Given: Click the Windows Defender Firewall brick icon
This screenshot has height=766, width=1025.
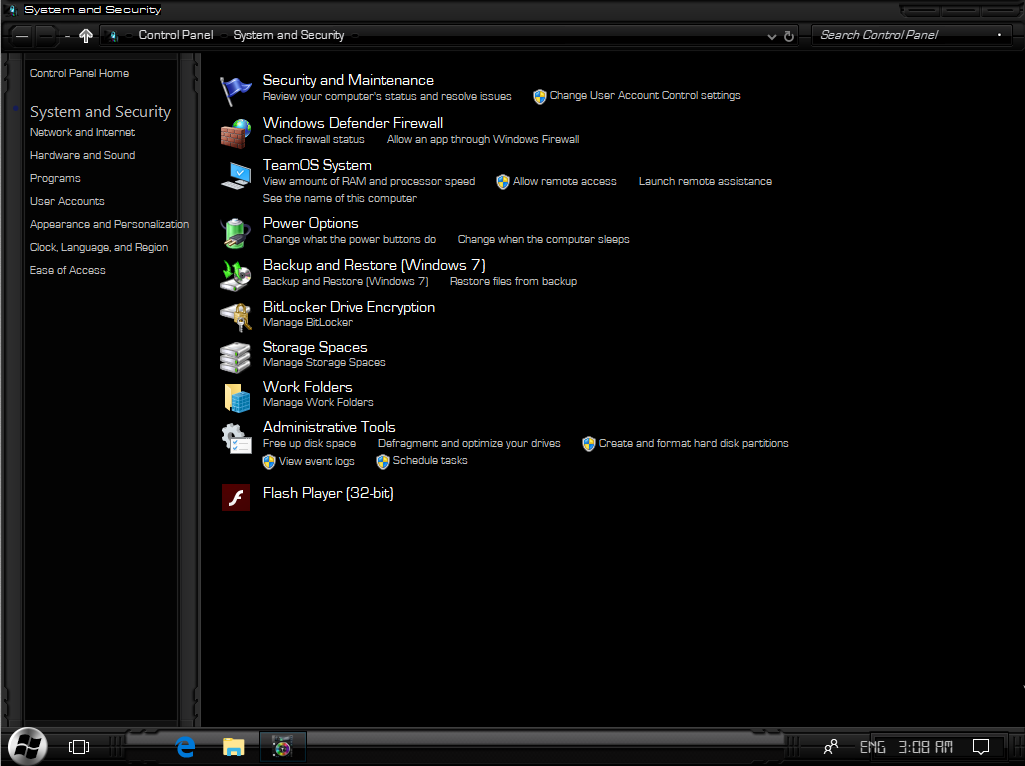Looking at the screenshot, I should (x=235, y=133).
